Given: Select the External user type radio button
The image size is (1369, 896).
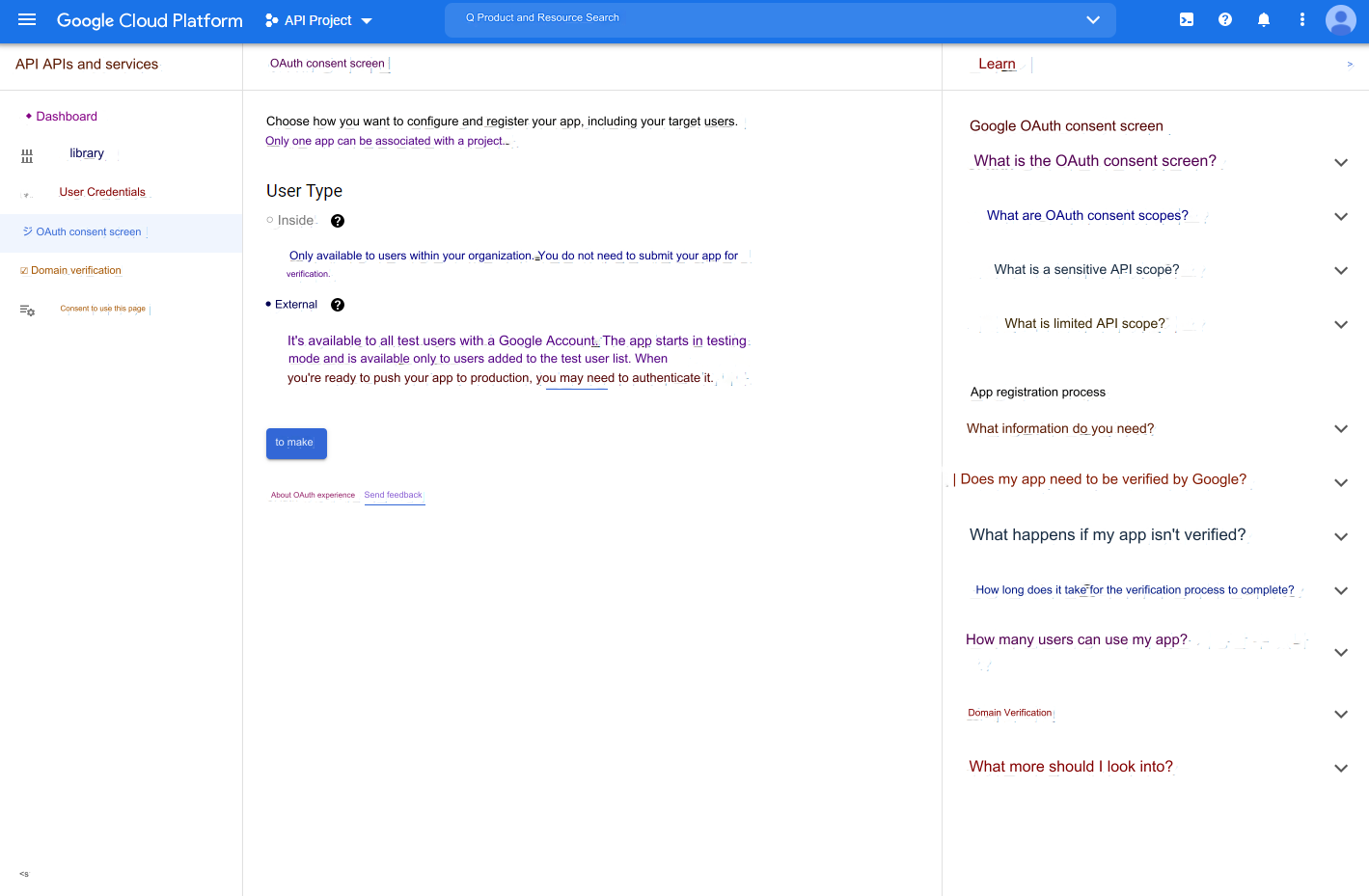Looking at the screenshot, I should (x=268, y=304).
